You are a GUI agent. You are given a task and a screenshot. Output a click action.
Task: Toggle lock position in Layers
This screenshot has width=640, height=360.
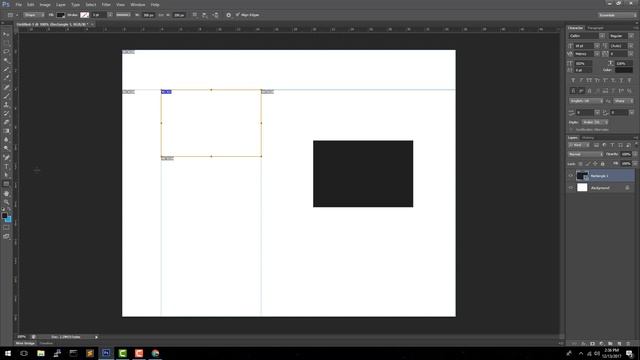tap(595, 164)
